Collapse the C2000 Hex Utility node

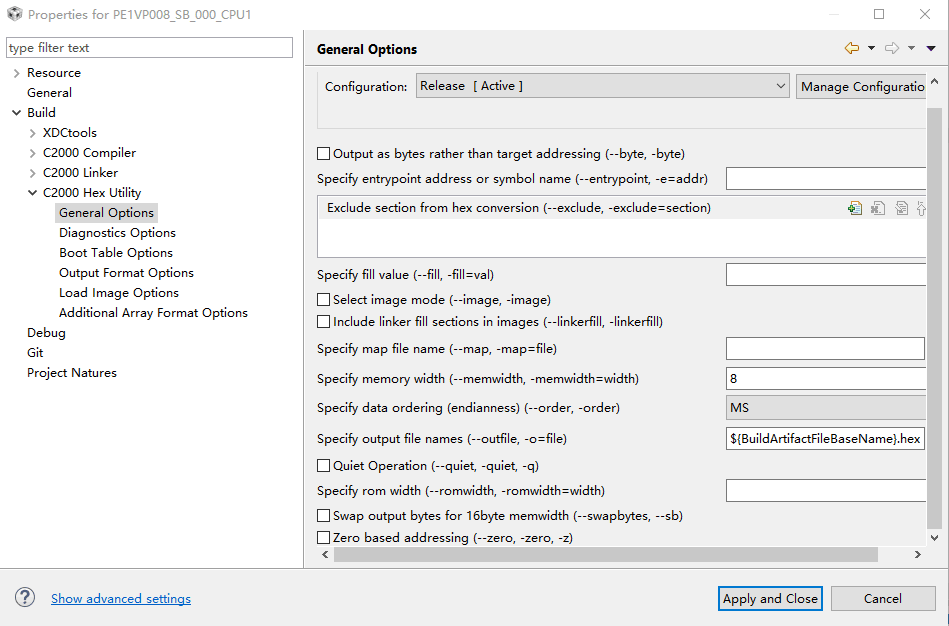[x=32, y=193]
